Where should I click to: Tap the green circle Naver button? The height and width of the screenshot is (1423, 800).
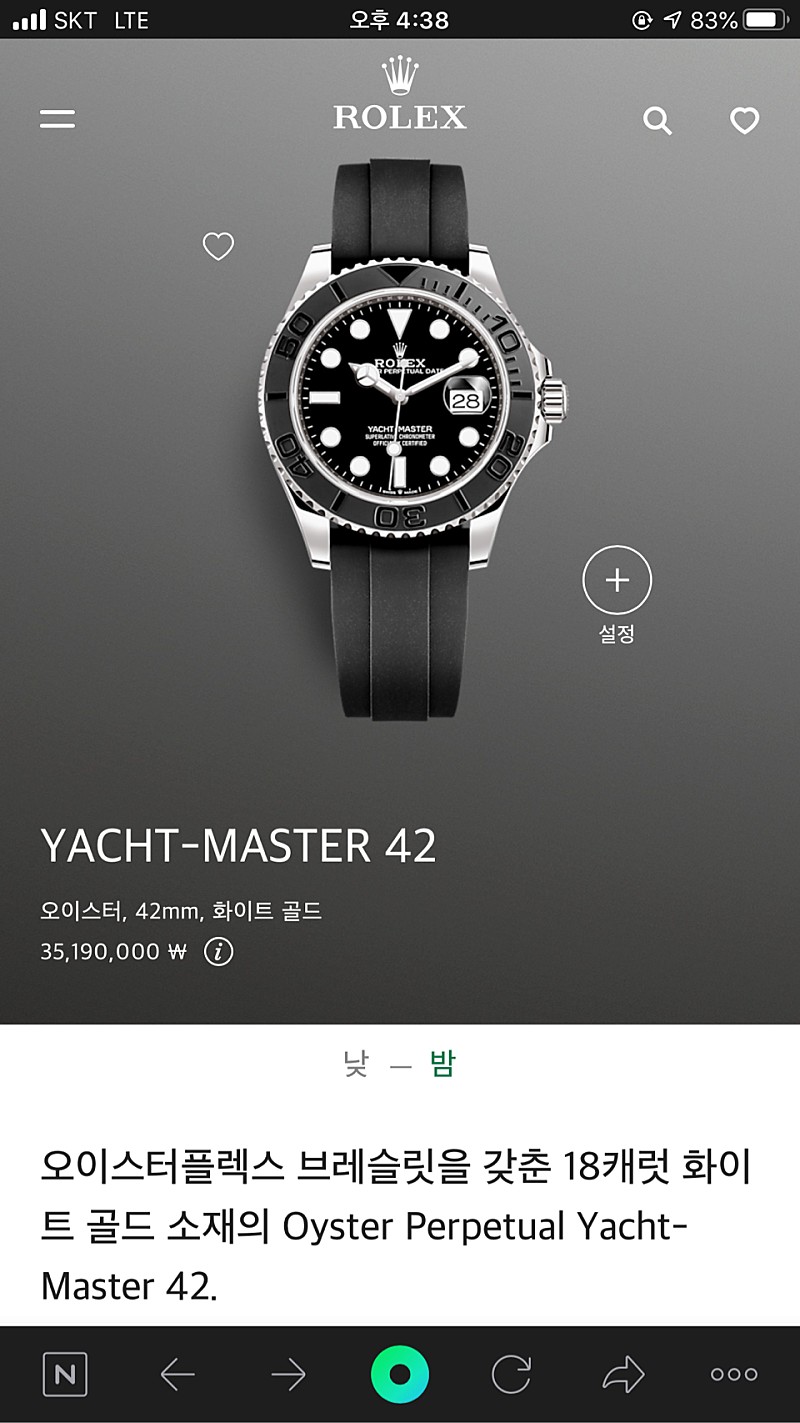400,1375
